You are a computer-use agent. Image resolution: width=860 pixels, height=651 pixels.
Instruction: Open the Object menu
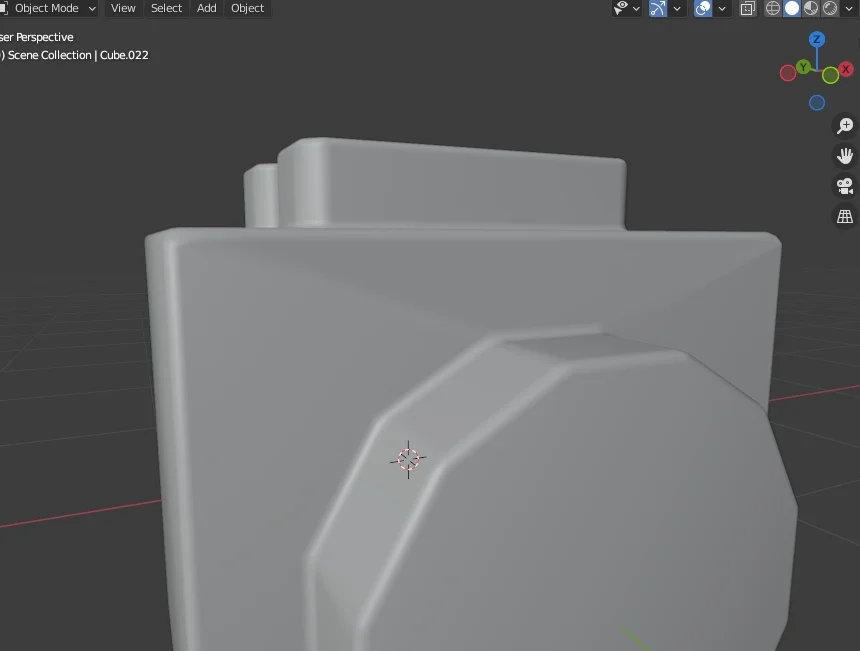pyautogui.click(x=247, y=8)
